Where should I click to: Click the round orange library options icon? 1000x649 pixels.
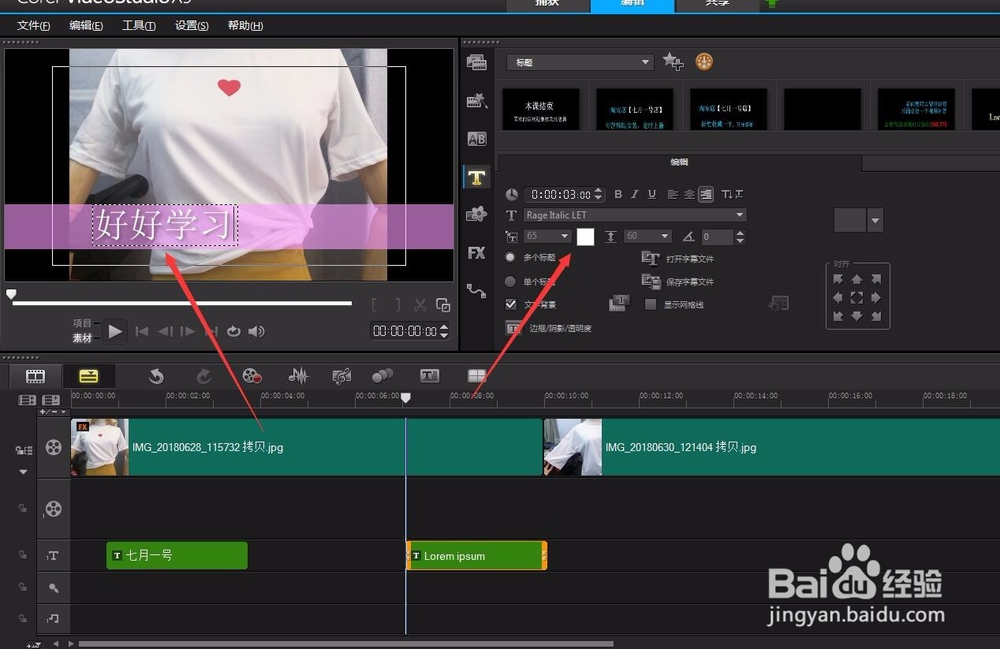click(x=704, y=62)
